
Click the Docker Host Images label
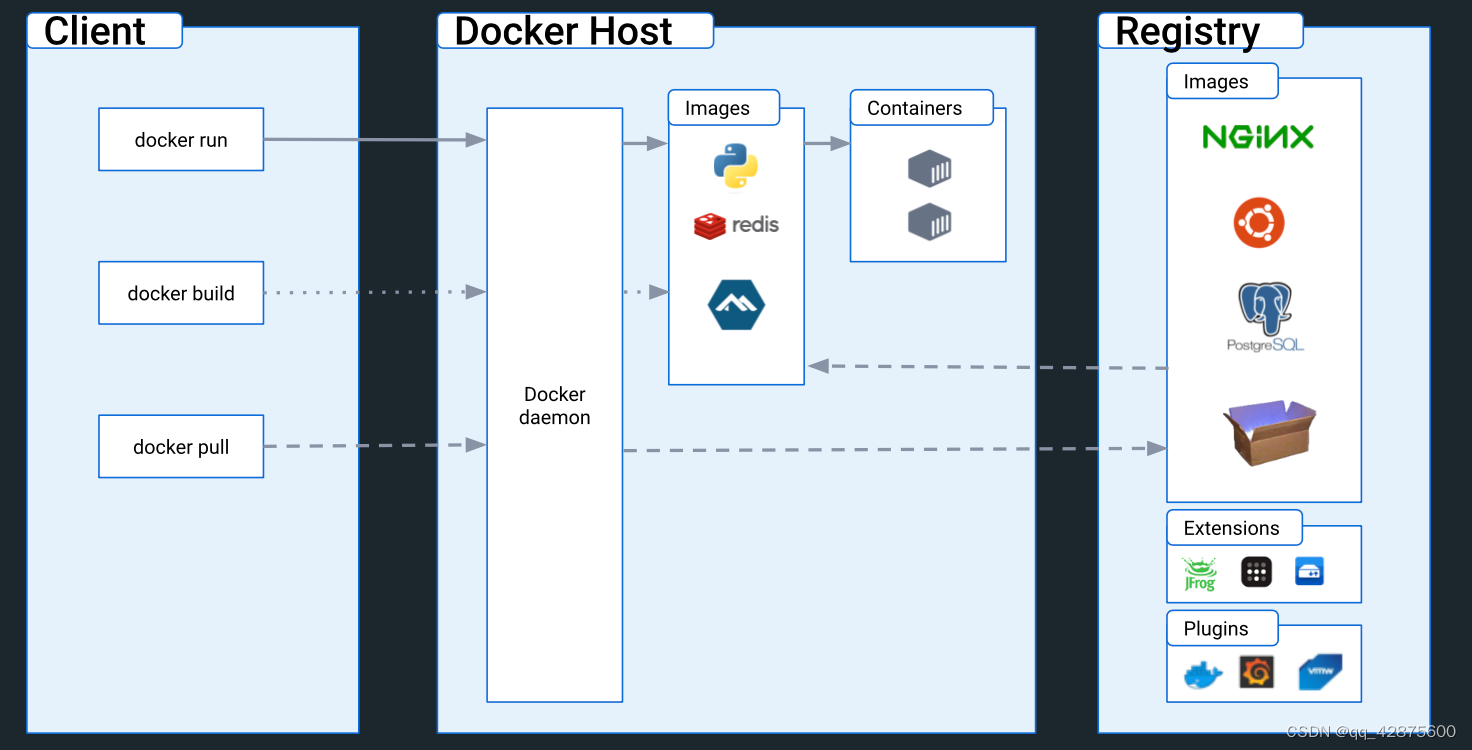pos(724,108)
